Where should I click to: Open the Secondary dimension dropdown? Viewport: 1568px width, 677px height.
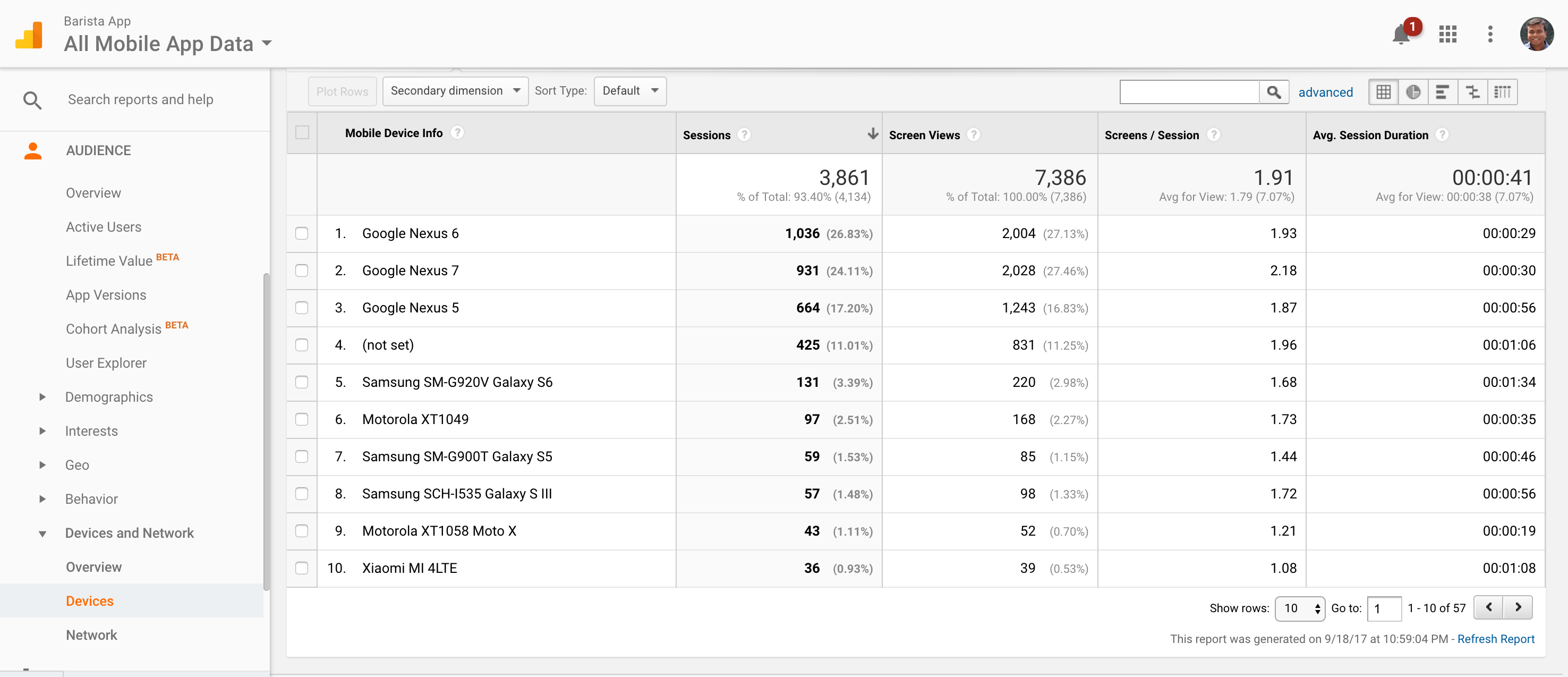point(455,91)
